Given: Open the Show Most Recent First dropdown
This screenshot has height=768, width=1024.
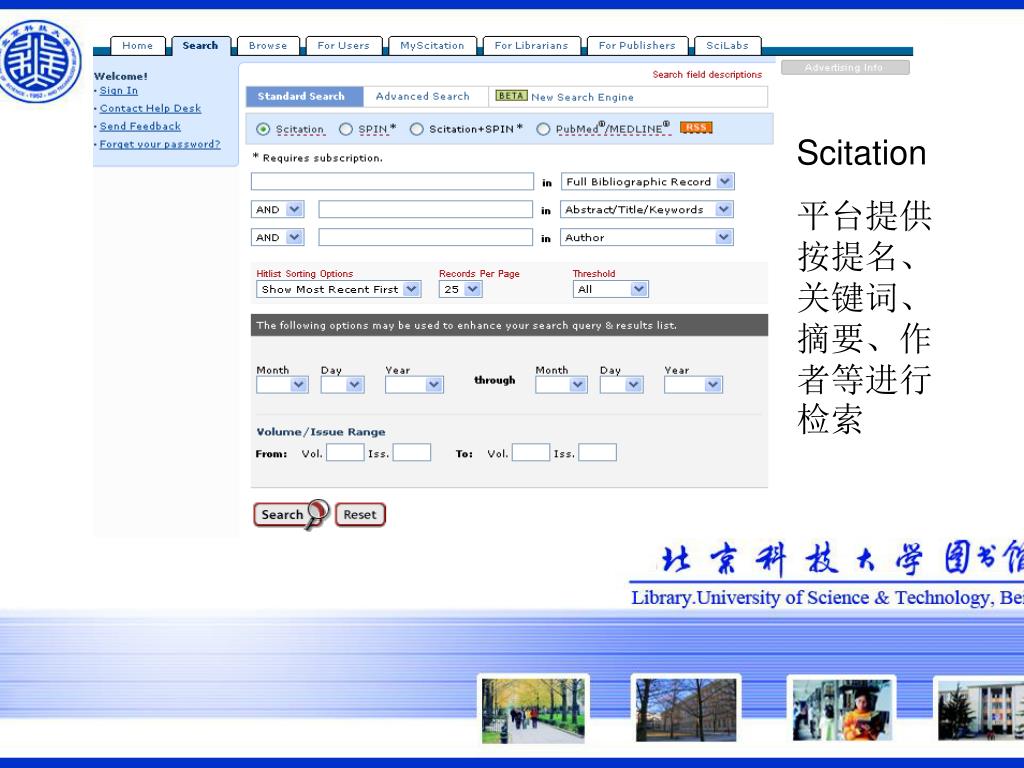Looking at the screenshot, I should [338, 289].
